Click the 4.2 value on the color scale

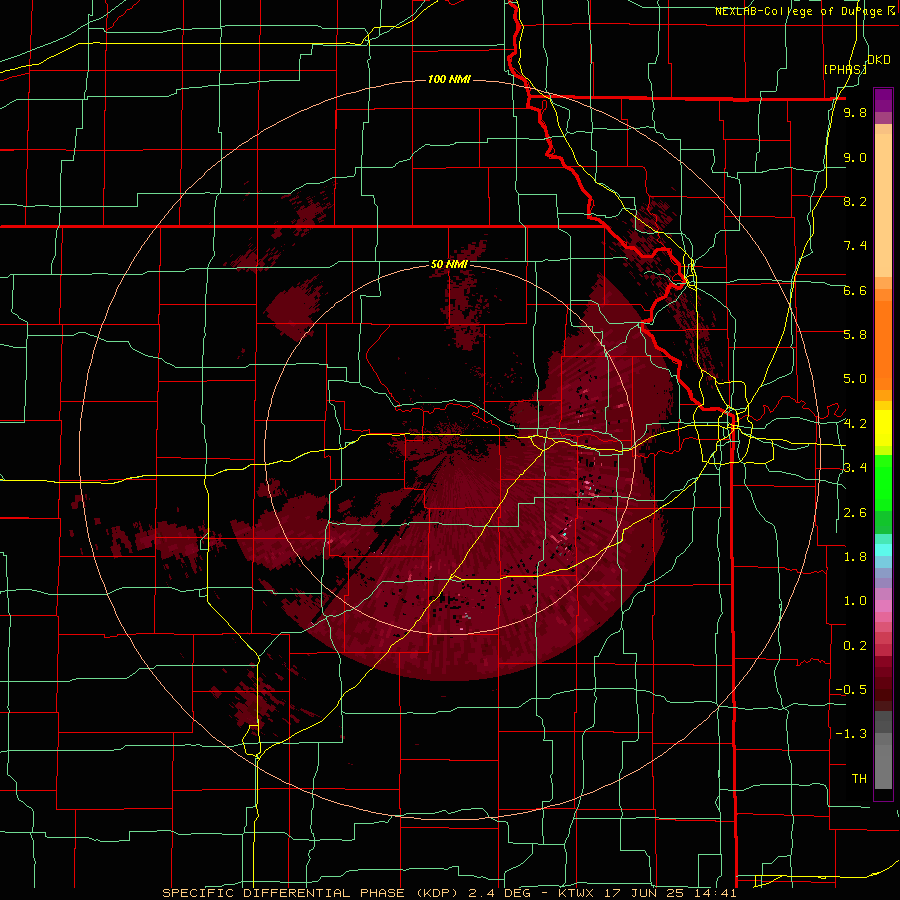[855, 424]
